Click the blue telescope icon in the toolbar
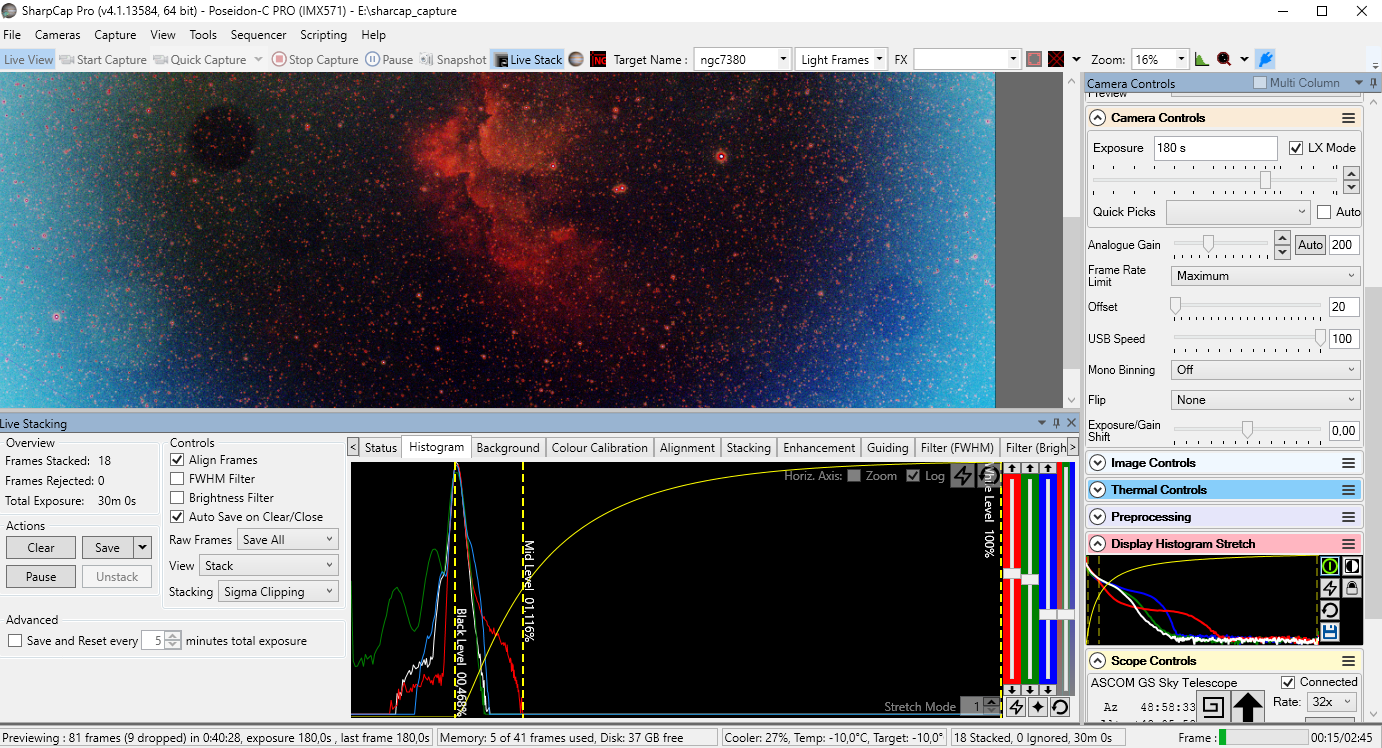This screenshot has width=1382, height=748. point(1265,60)
